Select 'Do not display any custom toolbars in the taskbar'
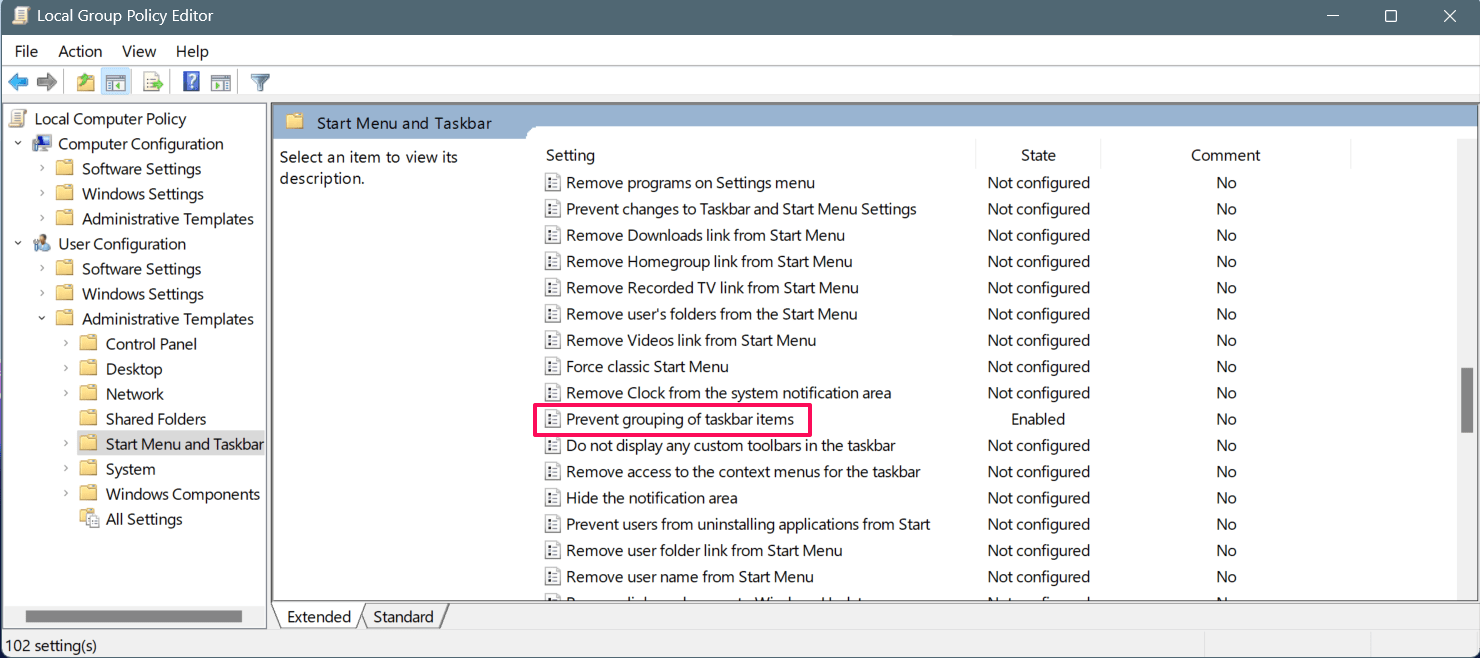Screen dimensions: 1480x658 pyautogui.click(x=731, y=446)
